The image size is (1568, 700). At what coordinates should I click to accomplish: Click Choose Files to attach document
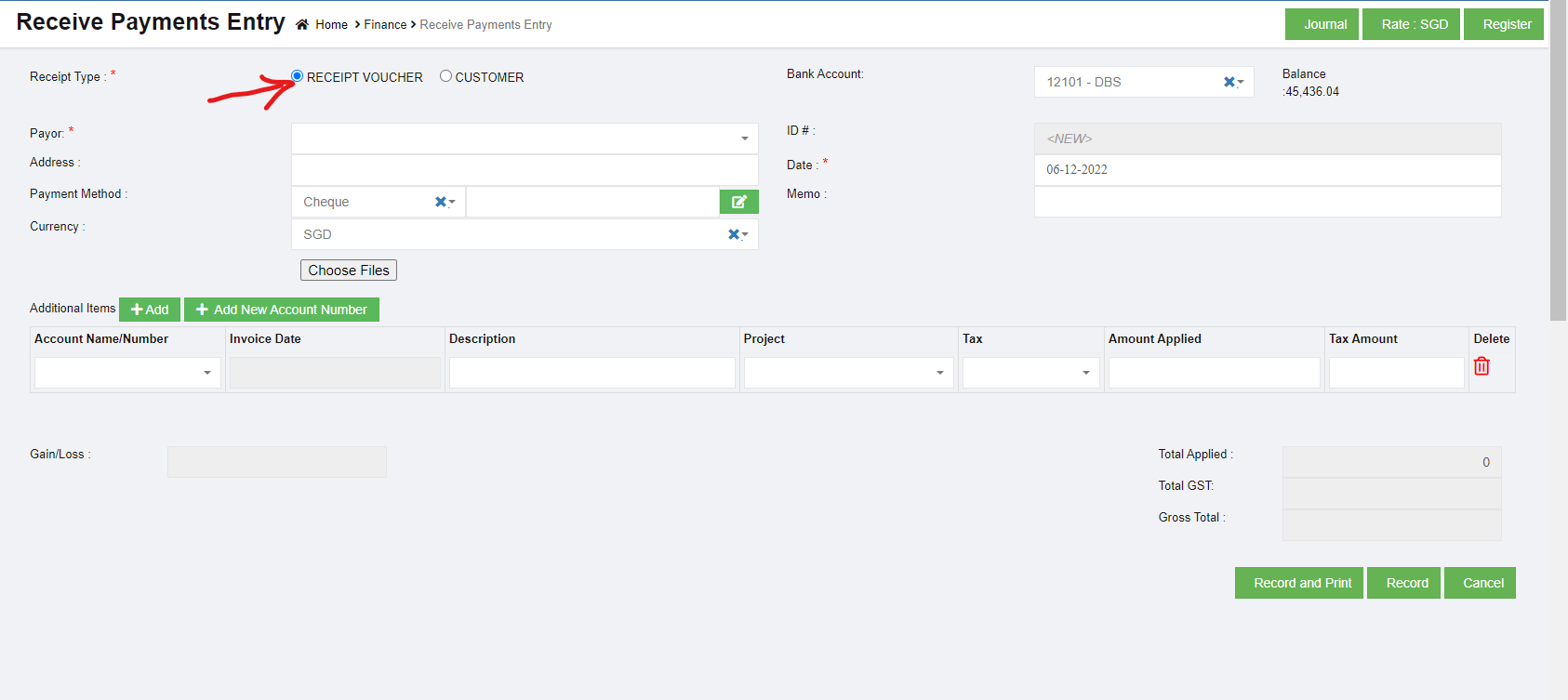pyautogui.click(x=349, y=271)
